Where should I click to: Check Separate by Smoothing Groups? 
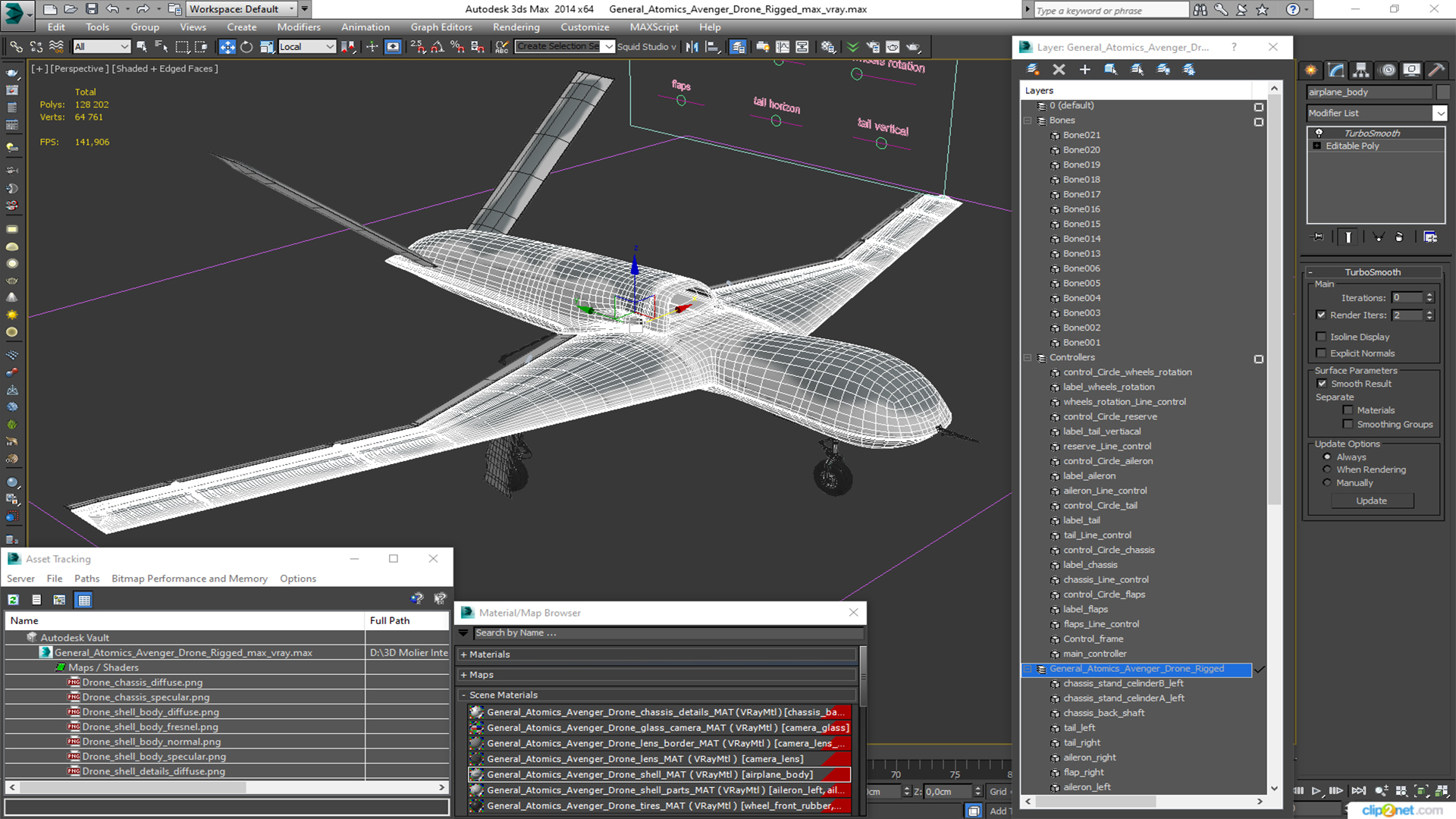1348,425
